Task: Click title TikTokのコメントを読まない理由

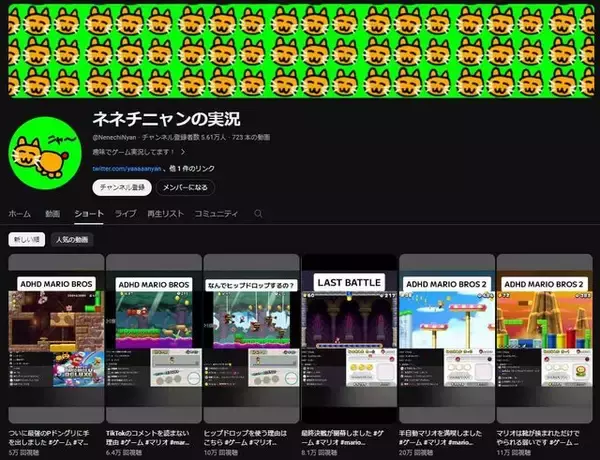Action: click(148, 438)
